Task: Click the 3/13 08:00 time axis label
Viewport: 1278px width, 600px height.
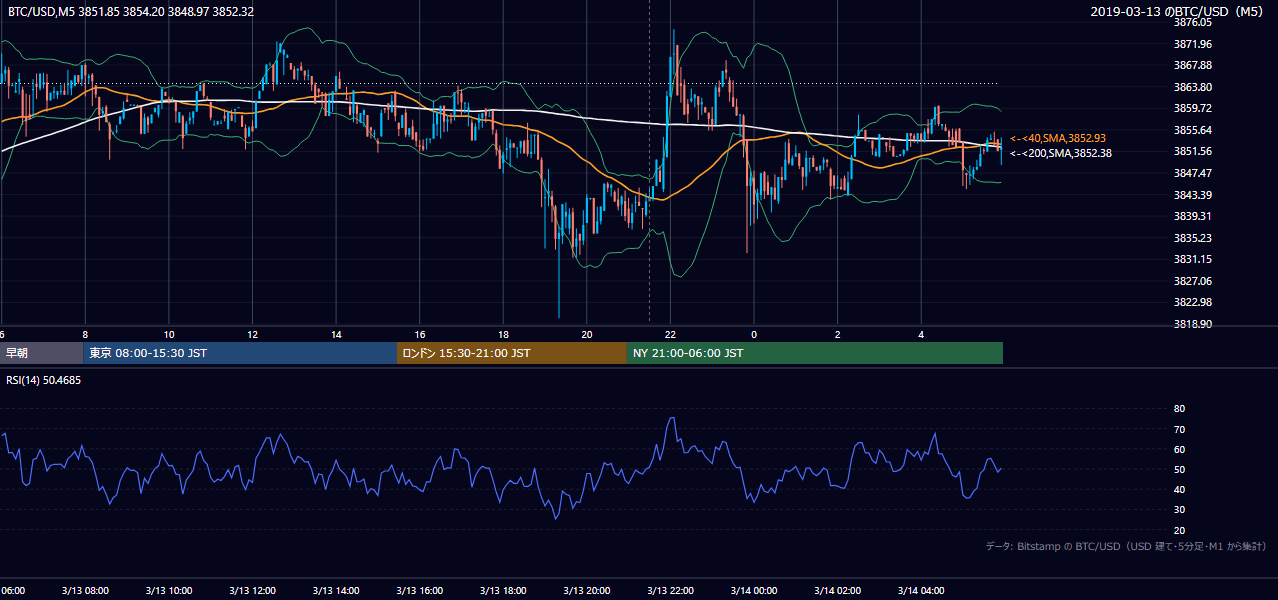Action: coord(85,590)
